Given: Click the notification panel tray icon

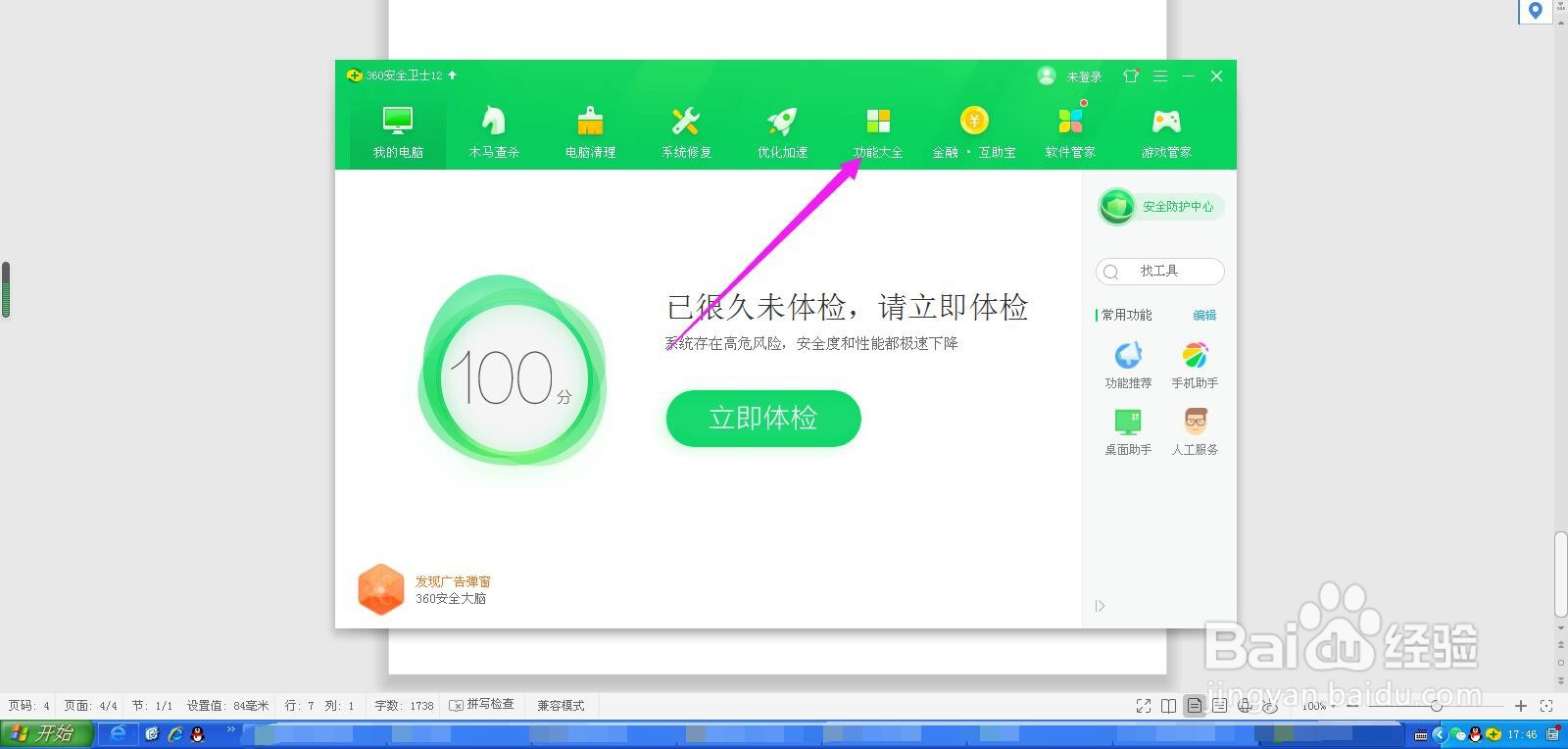Looking at the screenshot, I should [x=1553, y=734].
